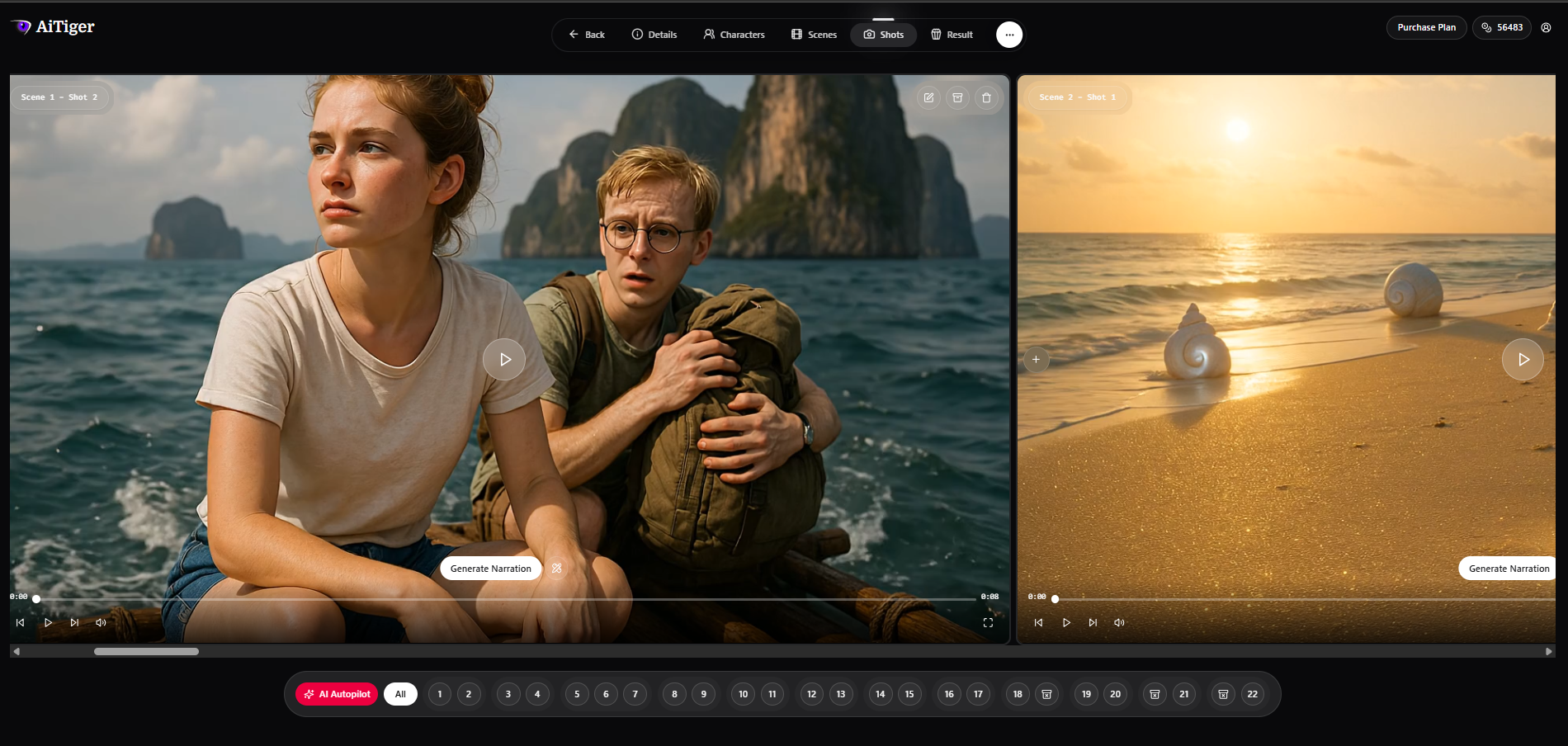The height and width of the screenshot is (746, 1568).
Task: Click the plus icon to add a shot
Action: click(x=1036, y=360)
